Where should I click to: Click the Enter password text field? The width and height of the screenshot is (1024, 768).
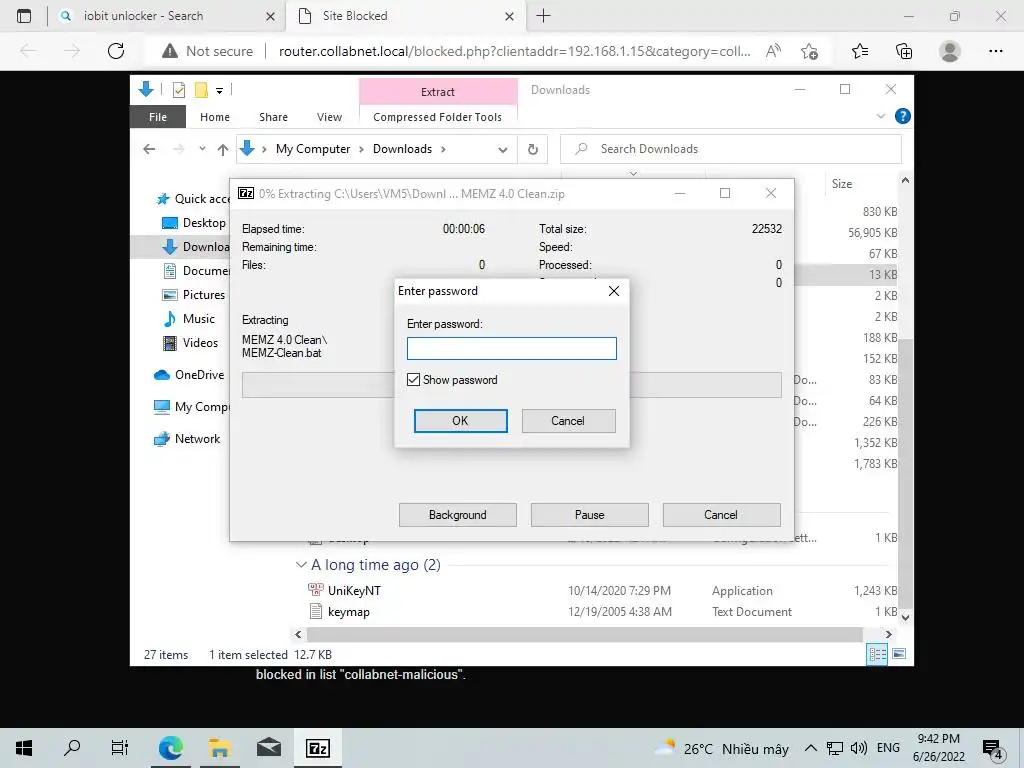[x=511, y=348]
